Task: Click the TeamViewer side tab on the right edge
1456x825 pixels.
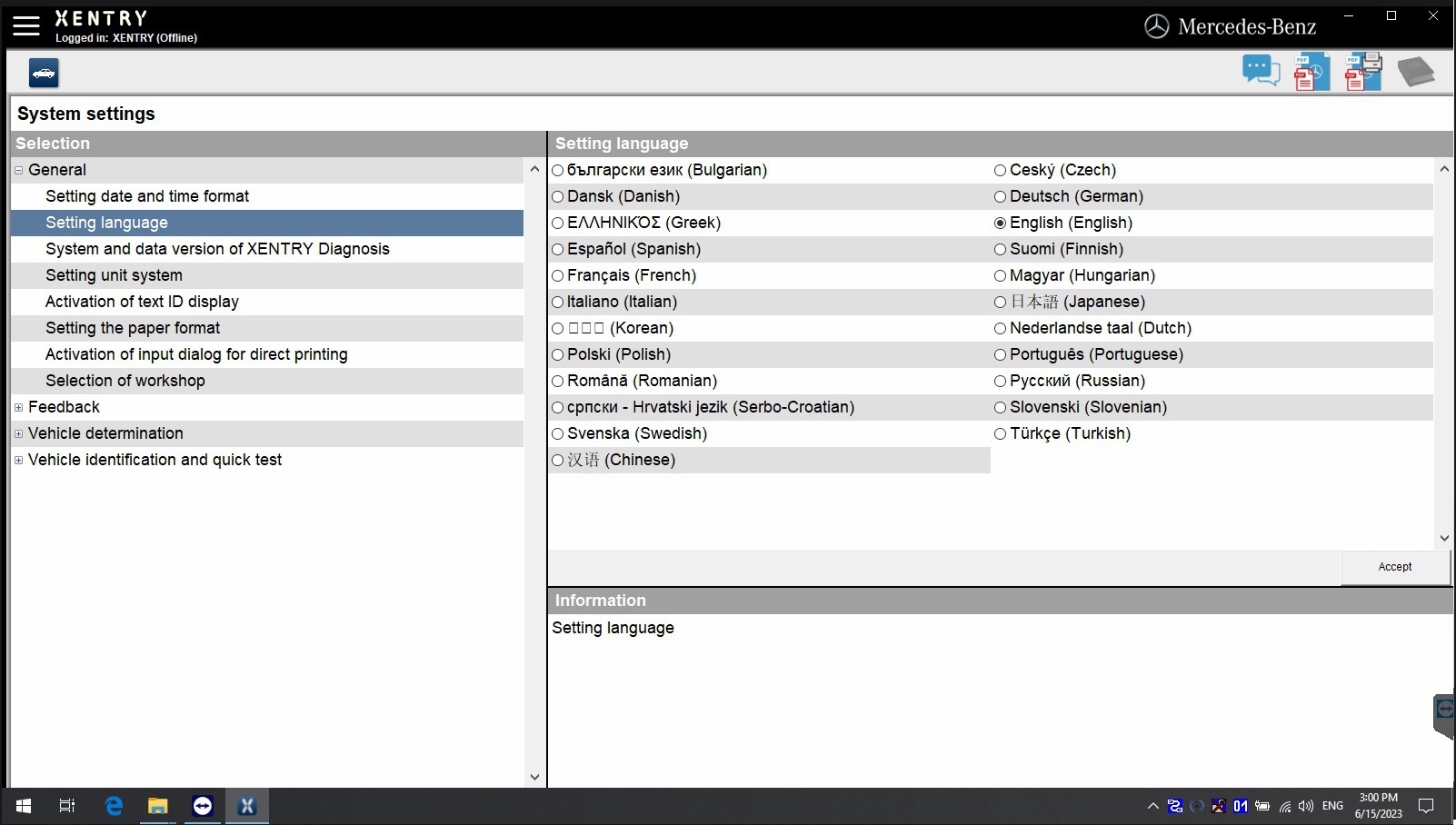Action: point(1444,716)
